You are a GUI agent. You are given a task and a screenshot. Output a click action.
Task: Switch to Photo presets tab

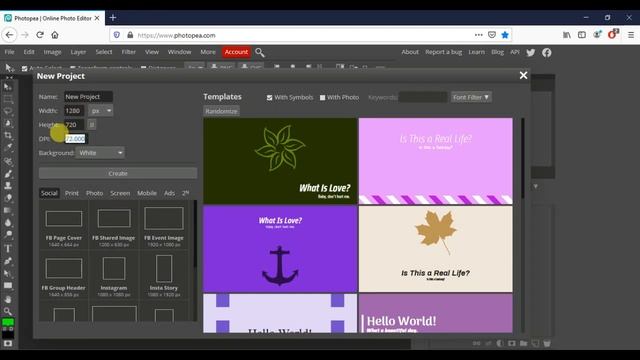click(94, 193)
